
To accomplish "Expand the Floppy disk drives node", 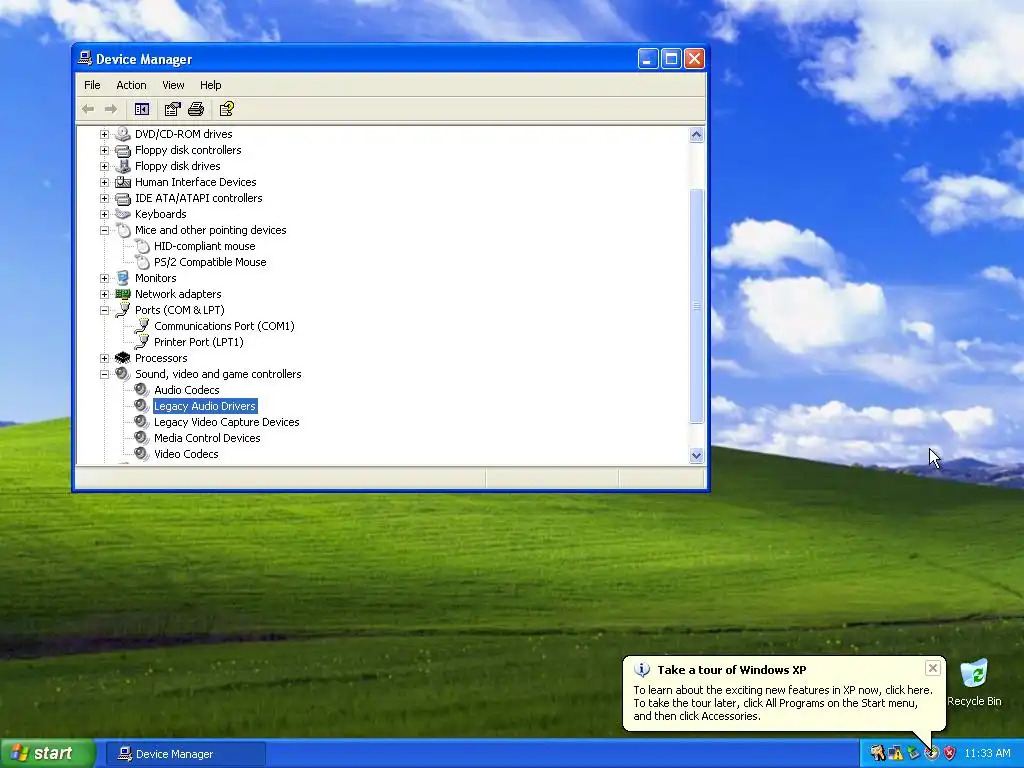I will (104, 166).
